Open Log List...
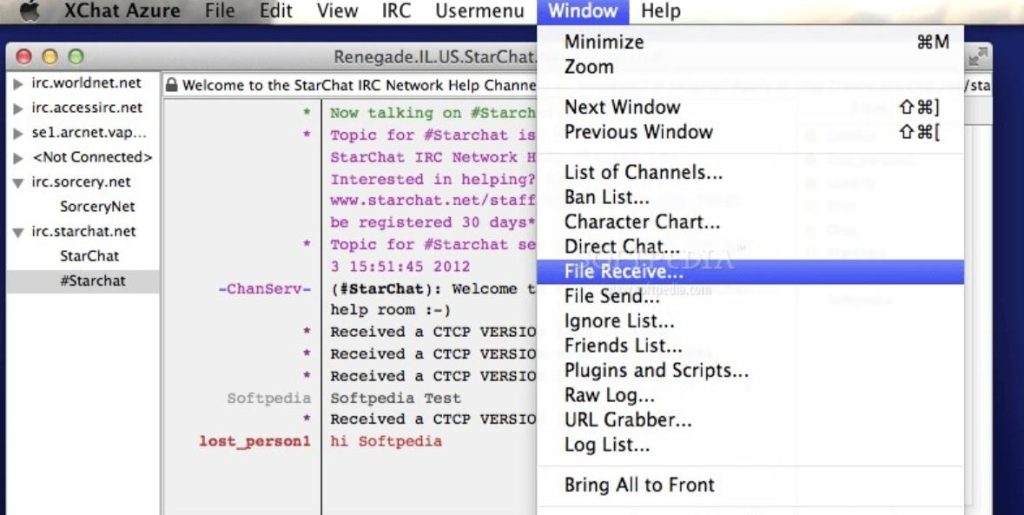The width and height of the screenshot is (1024, 515). (x=750, y=445)
